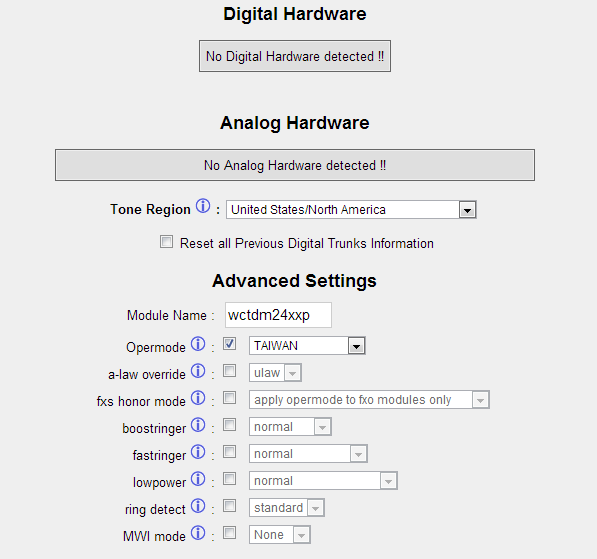Click the Module Name text field
This screenshot has height=559, width=597.
(x=278, y=315)
